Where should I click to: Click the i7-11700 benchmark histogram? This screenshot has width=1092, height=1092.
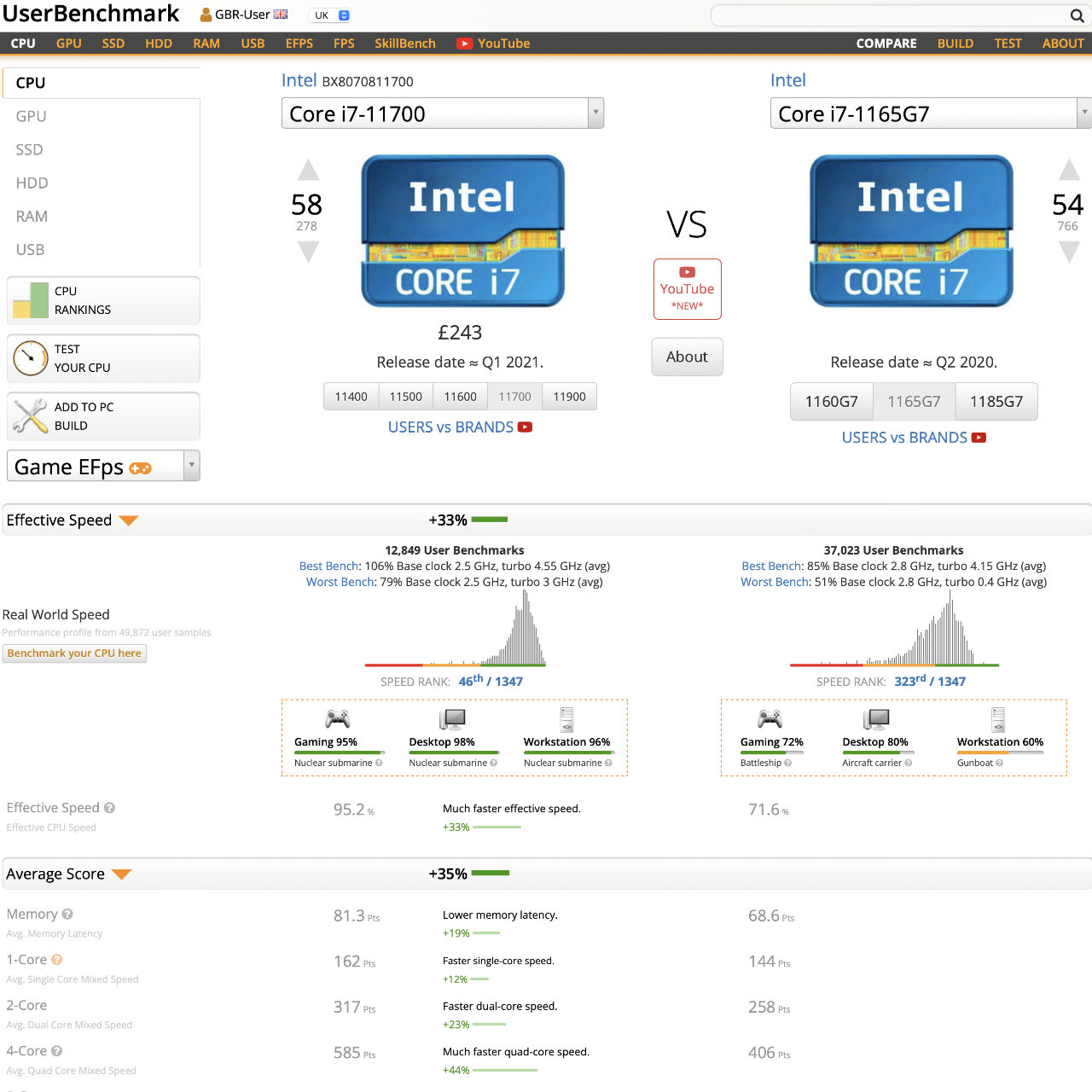455,629
